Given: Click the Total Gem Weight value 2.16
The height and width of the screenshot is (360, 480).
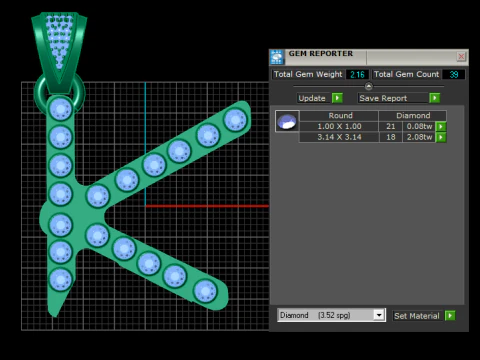Looking at the screenshot, I should pyautogui.click(x=357, y=74).
